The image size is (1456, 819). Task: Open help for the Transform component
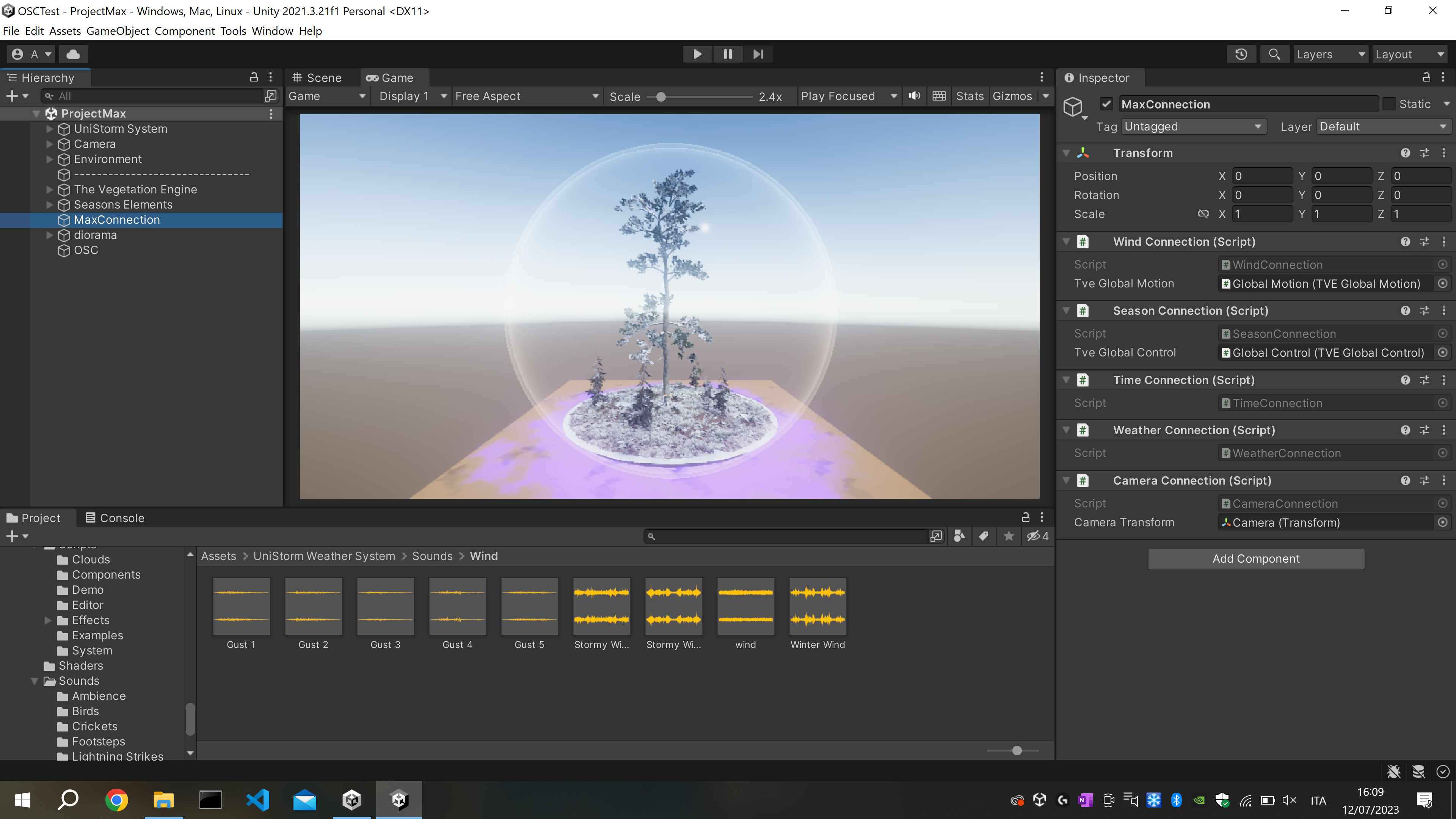(1405, 153)
